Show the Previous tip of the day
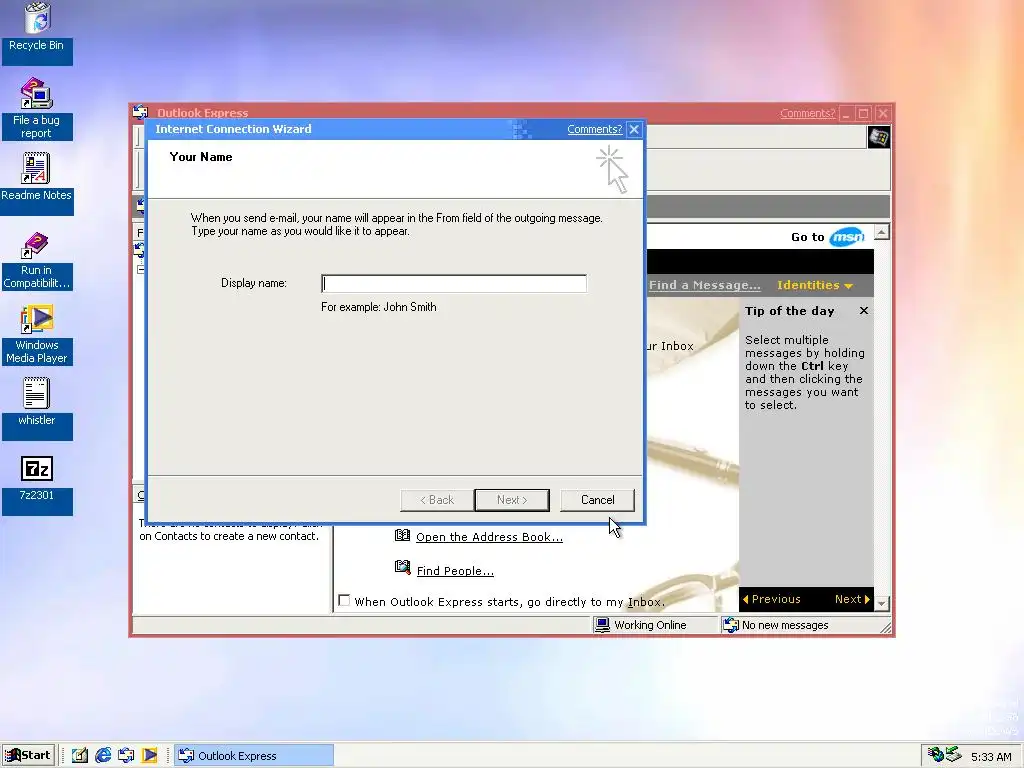Screen dimensions: 1024x768 [x=771, y=599]
